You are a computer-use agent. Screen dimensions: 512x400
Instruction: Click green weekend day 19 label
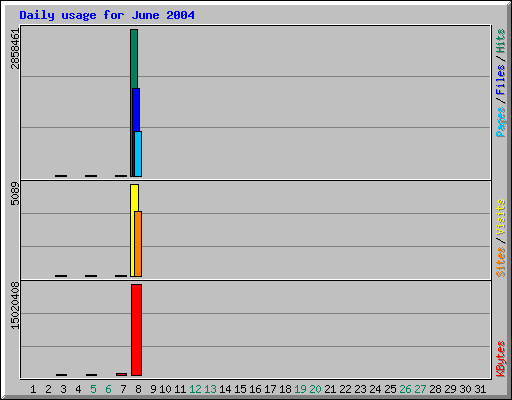[x=300, y=389]
